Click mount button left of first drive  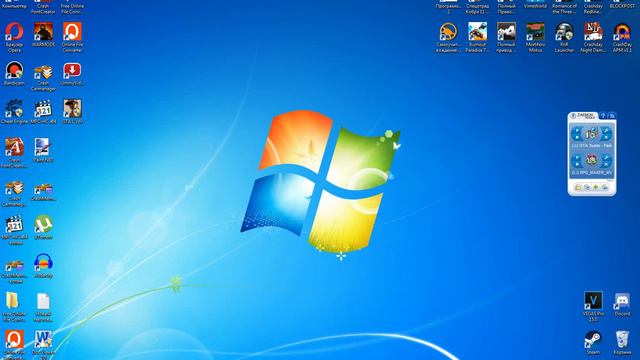[x=577, y=133]
